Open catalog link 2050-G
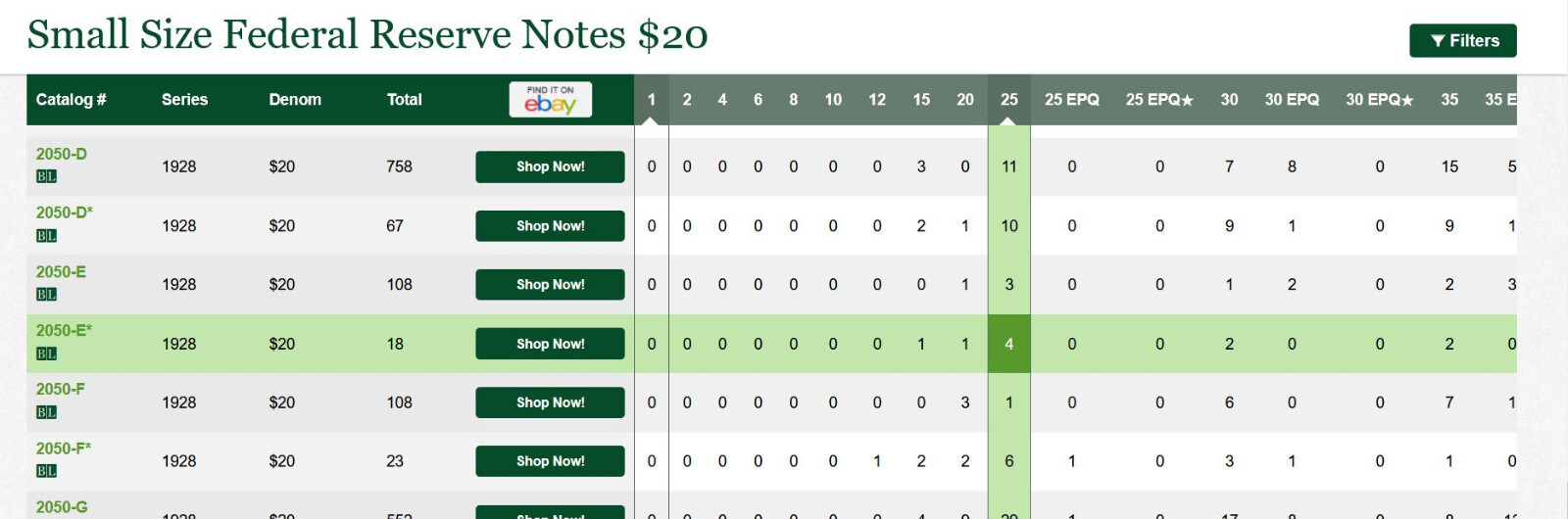This screenshot has width=1568, height=519. [x=62, y=507]
